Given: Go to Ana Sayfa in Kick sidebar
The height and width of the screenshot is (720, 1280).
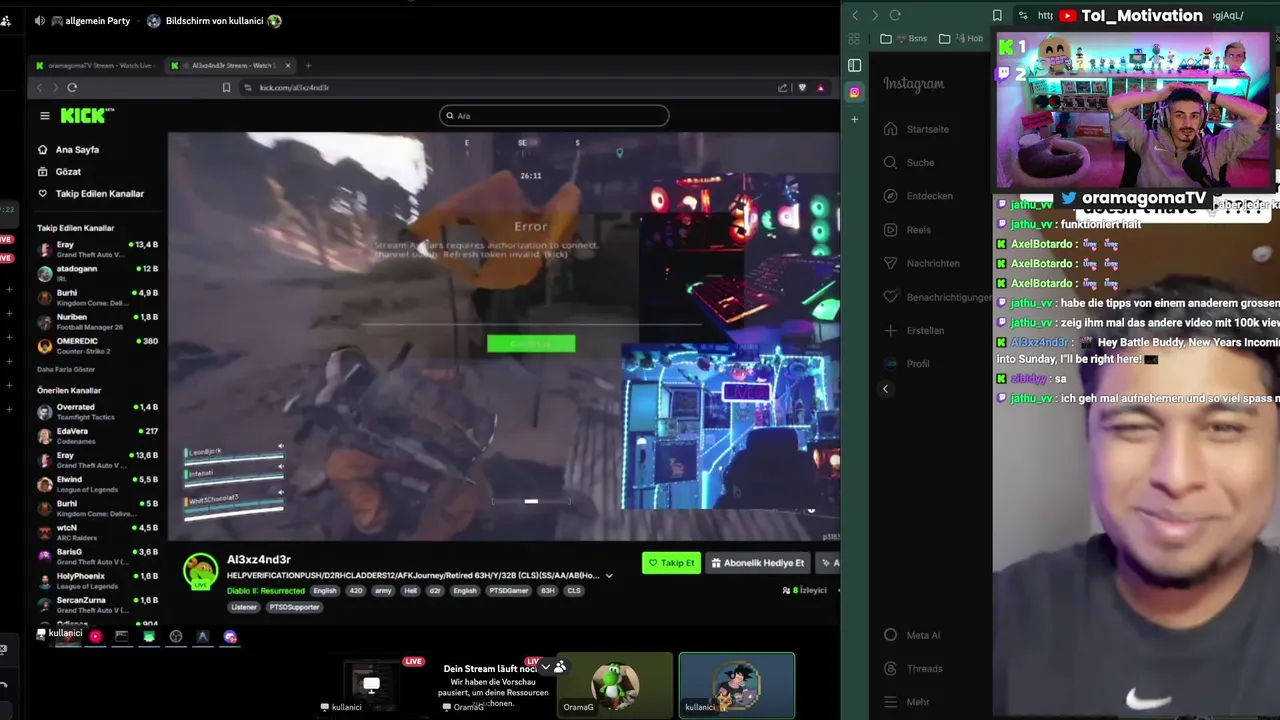Looking at the screenshot, I should pyautogui.click(x=77, y=149).
